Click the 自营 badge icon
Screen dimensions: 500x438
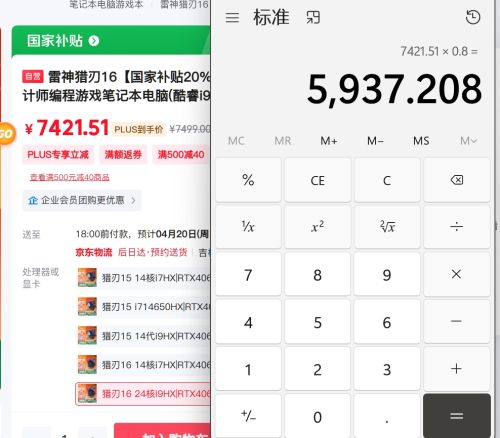[x=33, y=76]
